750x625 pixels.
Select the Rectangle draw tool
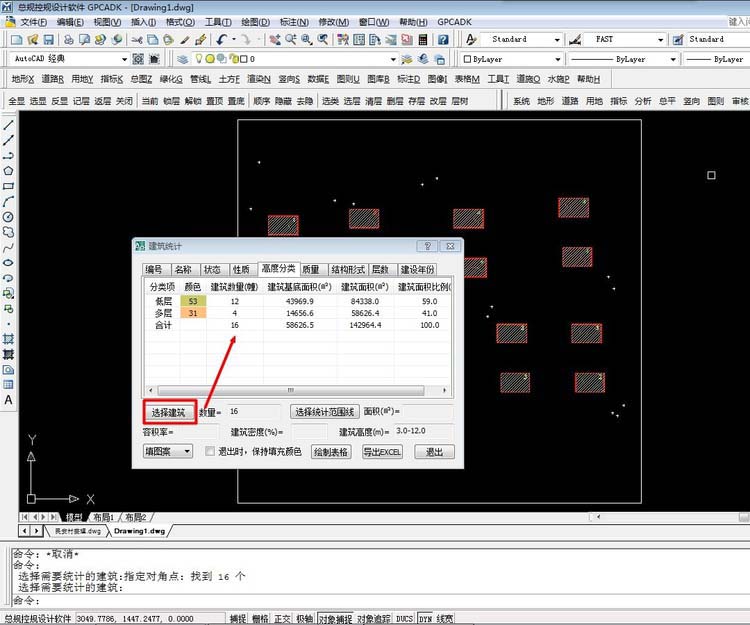click(x=8, y=186)
